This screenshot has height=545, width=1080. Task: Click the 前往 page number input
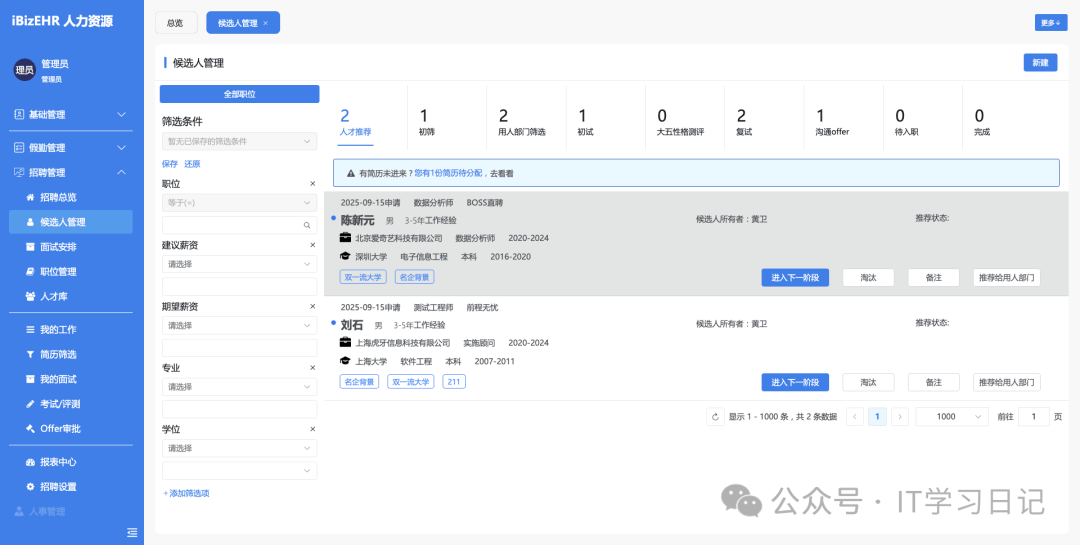coord(1033,417)
